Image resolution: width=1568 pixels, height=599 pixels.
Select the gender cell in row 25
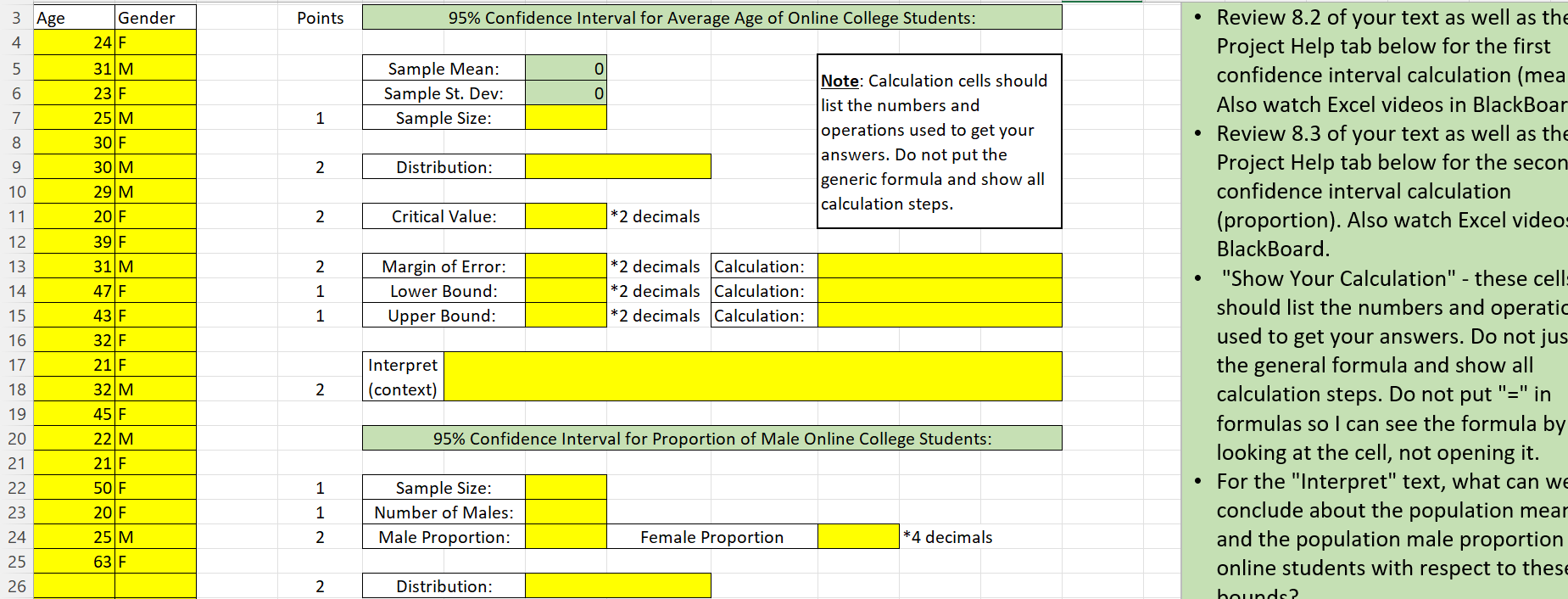point(155,562)
